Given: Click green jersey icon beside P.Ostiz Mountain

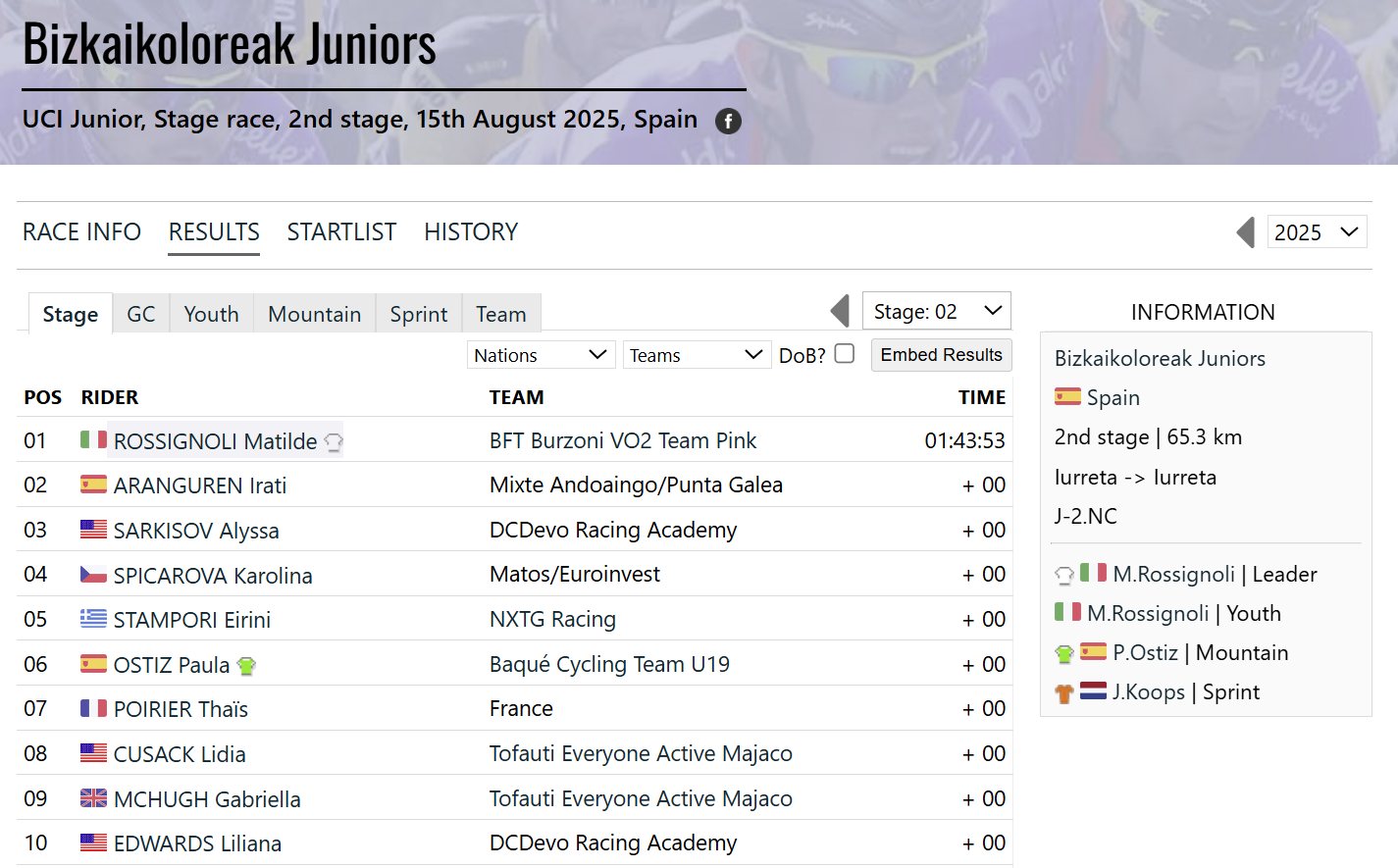Looking at the screenshot, I should tap(1064, 653).
